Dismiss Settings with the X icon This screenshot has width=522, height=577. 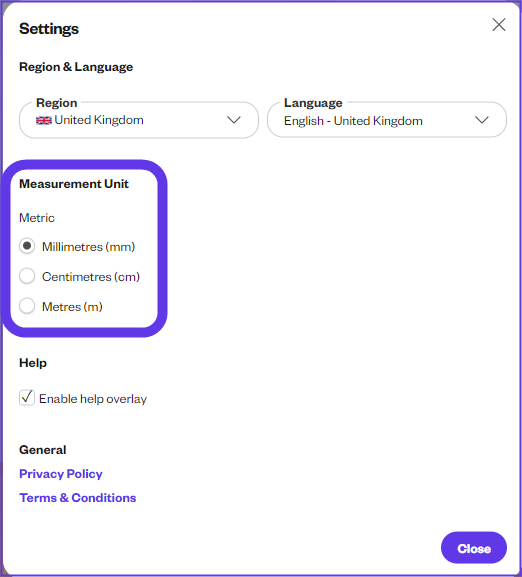tap(499, 25)
